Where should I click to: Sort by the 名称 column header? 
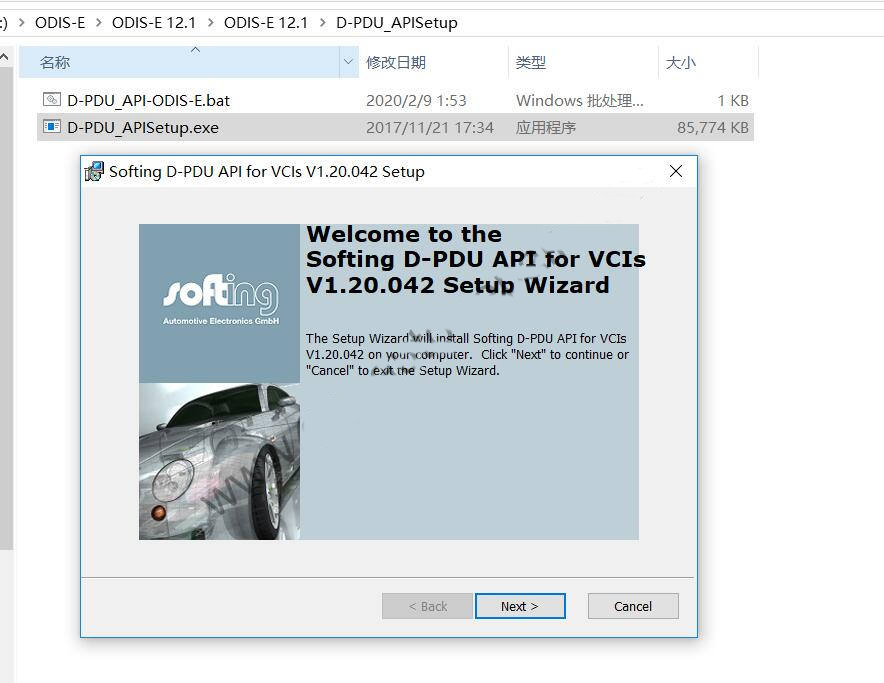tap(56, 62)
